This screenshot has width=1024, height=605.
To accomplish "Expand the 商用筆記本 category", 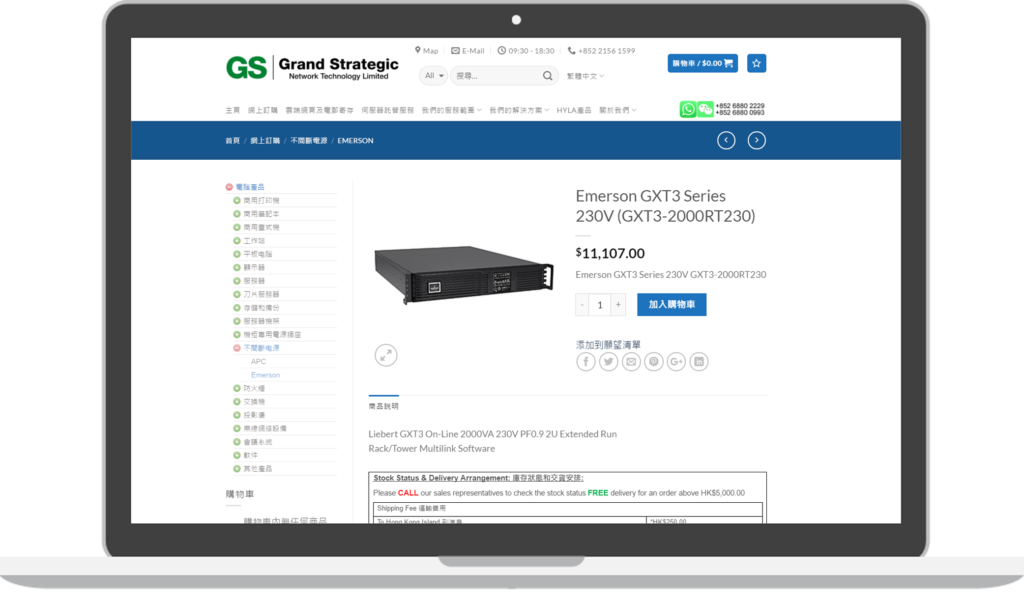I will 237,214.
